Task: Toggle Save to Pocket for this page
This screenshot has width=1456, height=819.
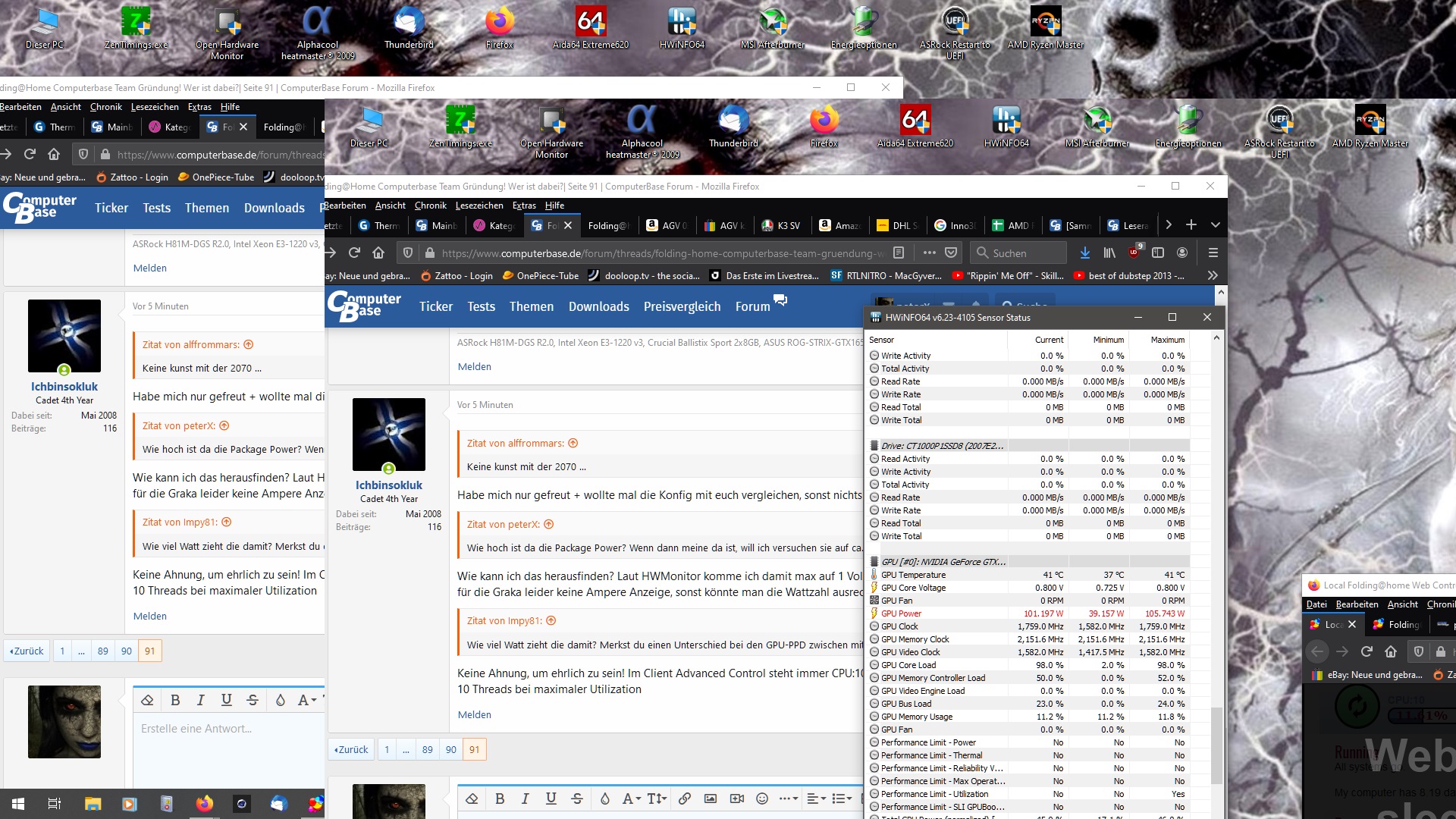Action: [x=951, y=253]
